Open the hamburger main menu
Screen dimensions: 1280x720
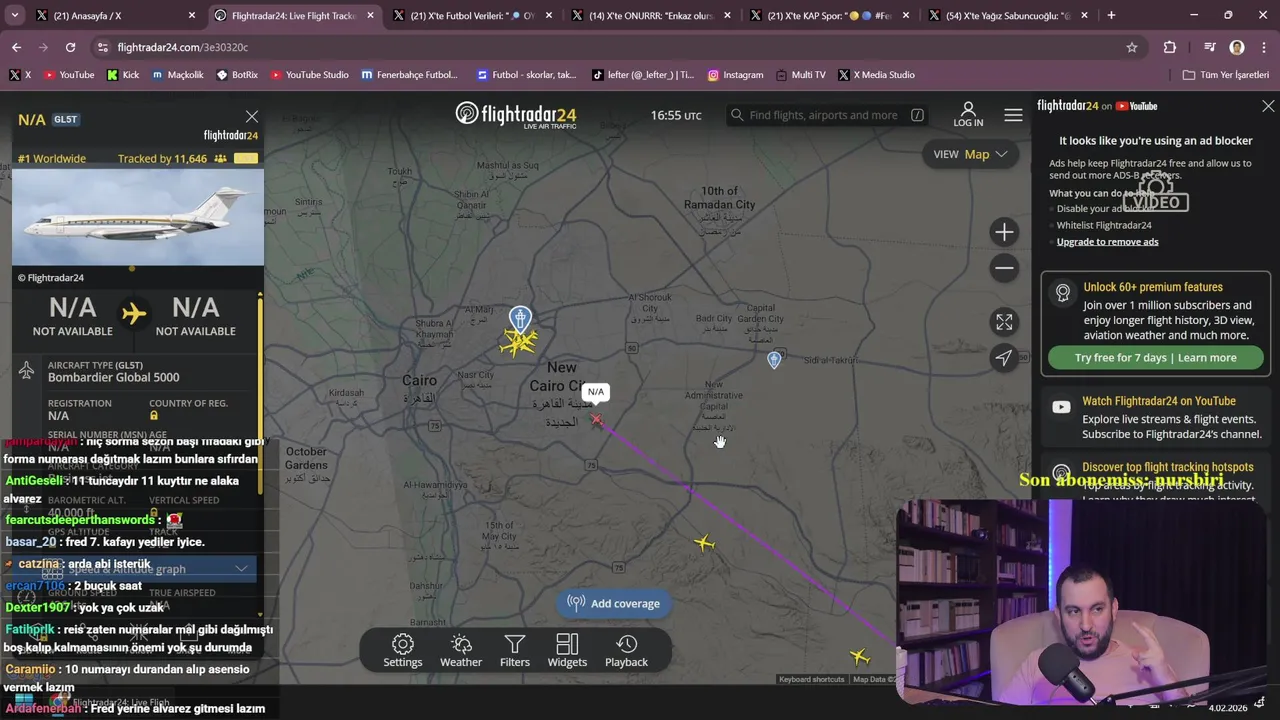click(x=1013, y=115)
